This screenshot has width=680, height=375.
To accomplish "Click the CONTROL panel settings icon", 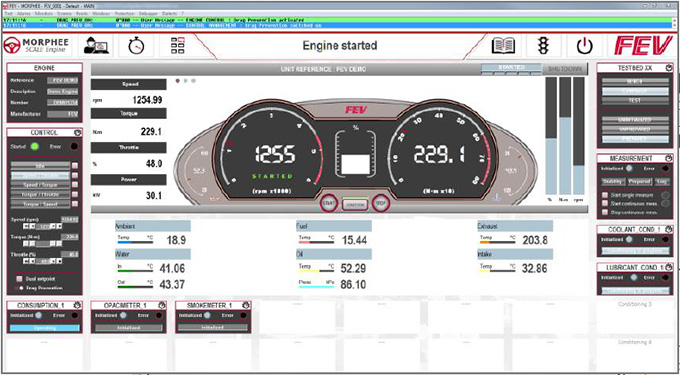I will (77, 132).
